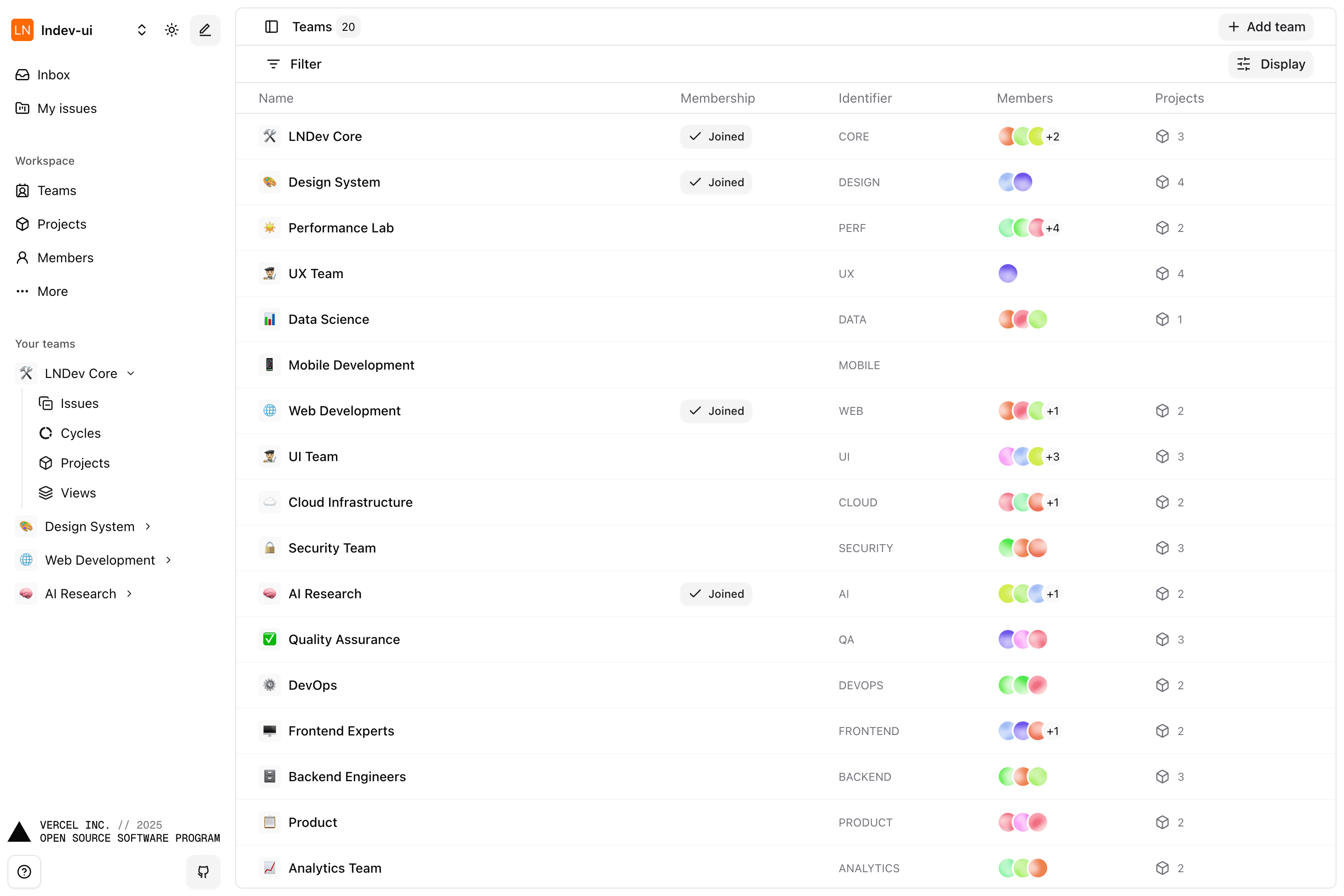Screen dimensions: 1344x896
Task: Open the GitHub link icon
Action: point(203,871)
